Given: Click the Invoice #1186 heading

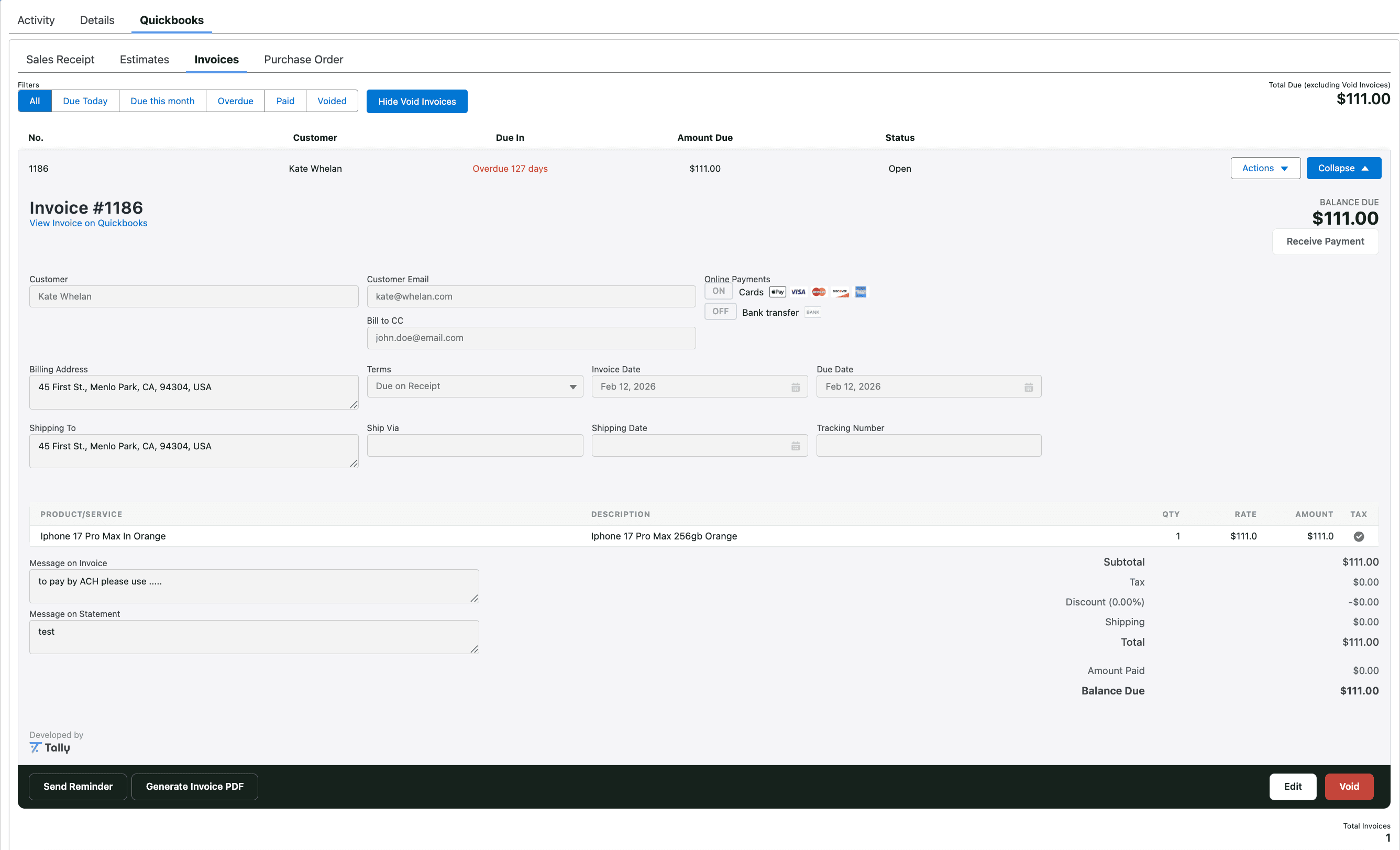Looking at the screenshot, I should click(86, 207).
